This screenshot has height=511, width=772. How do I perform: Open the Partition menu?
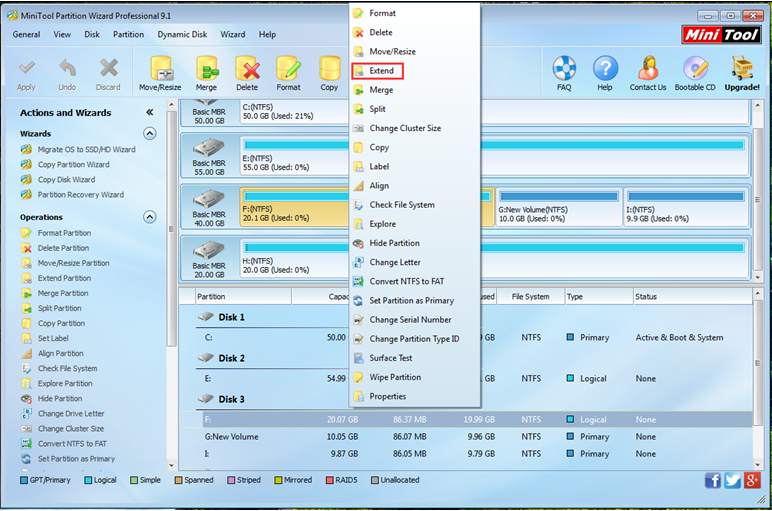[x=129, y=34]
